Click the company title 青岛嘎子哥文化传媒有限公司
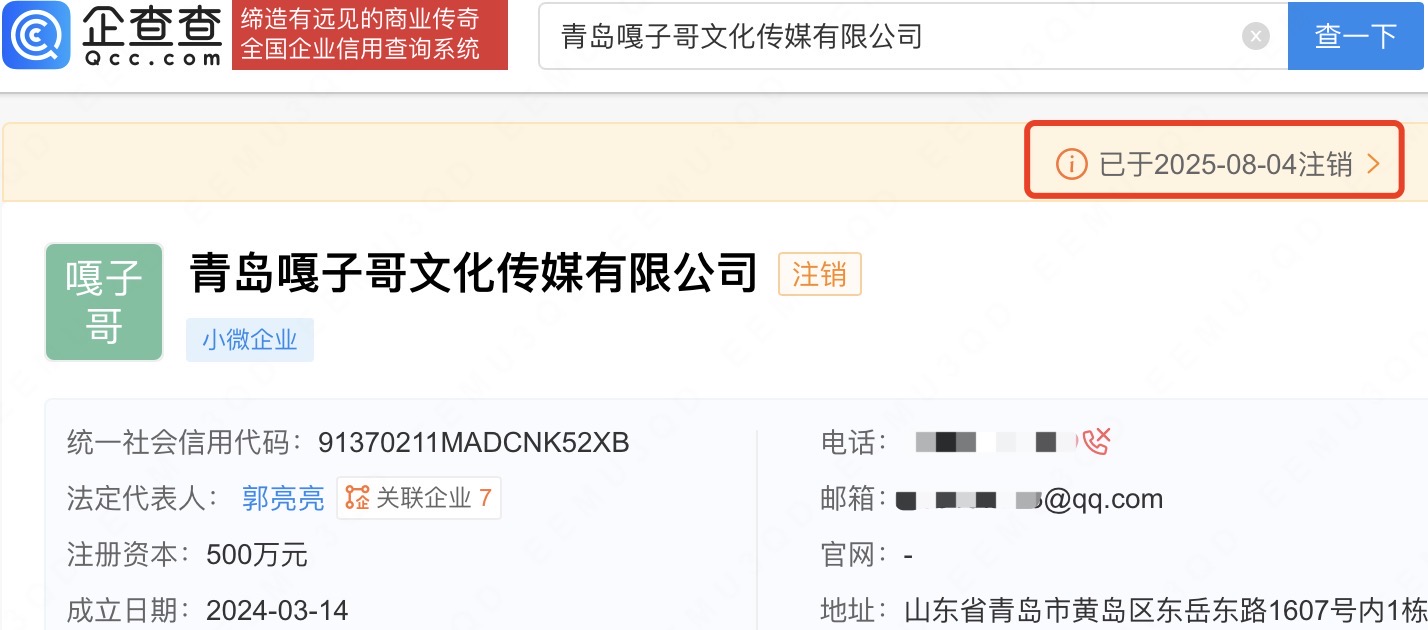The width and height of the screenshot is (1428, 630). coord(473,274)
